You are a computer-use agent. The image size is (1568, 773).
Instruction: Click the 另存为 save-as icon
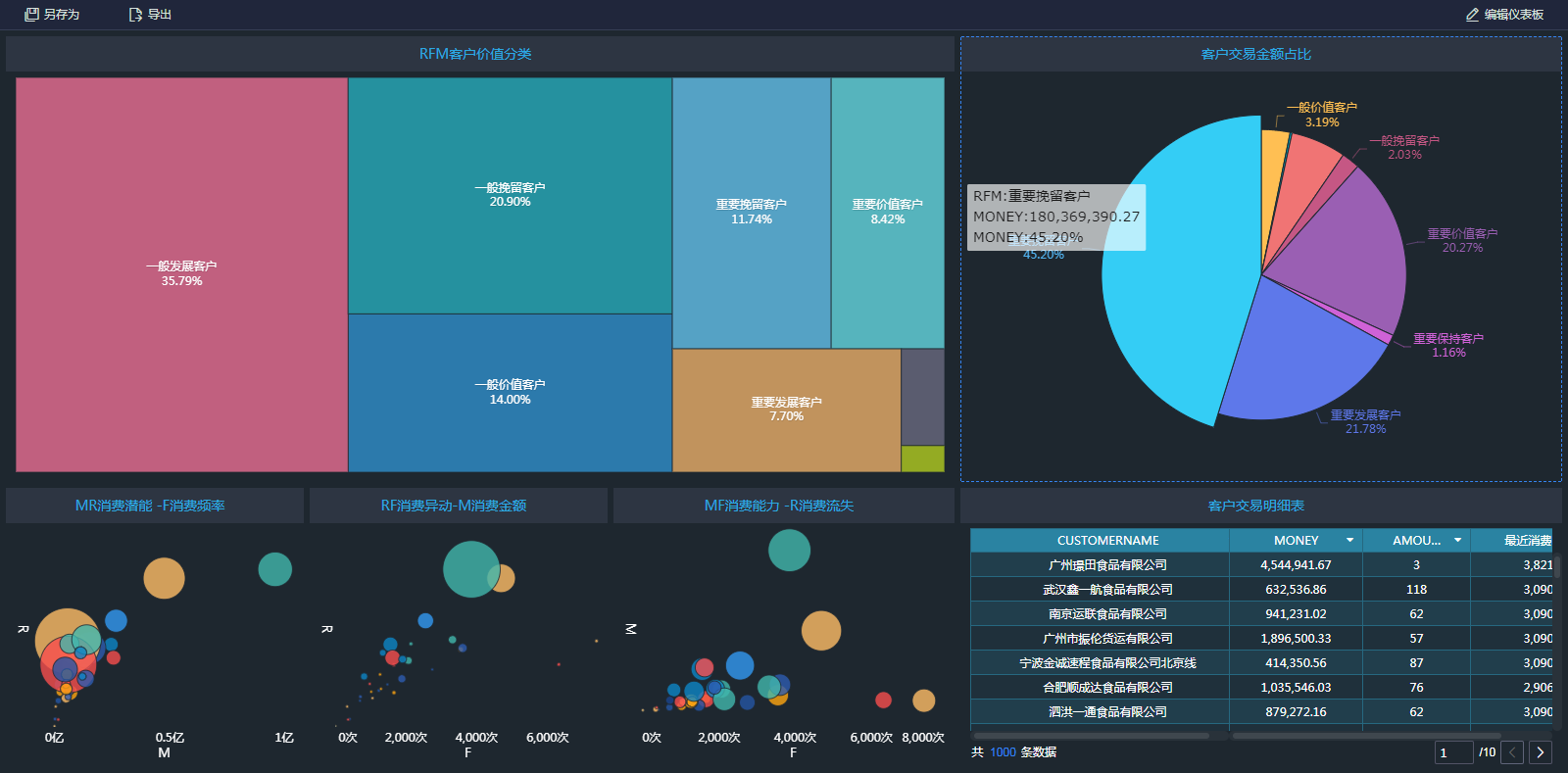pos(31,15)
